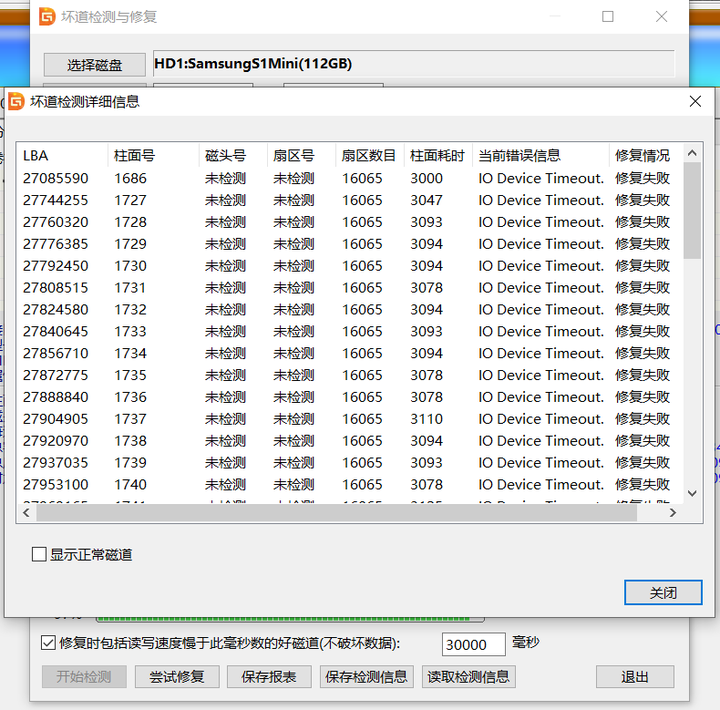
Task: Click the vertical scrollbar thumb
Action: pyautogui.click(x=692, y=210)
